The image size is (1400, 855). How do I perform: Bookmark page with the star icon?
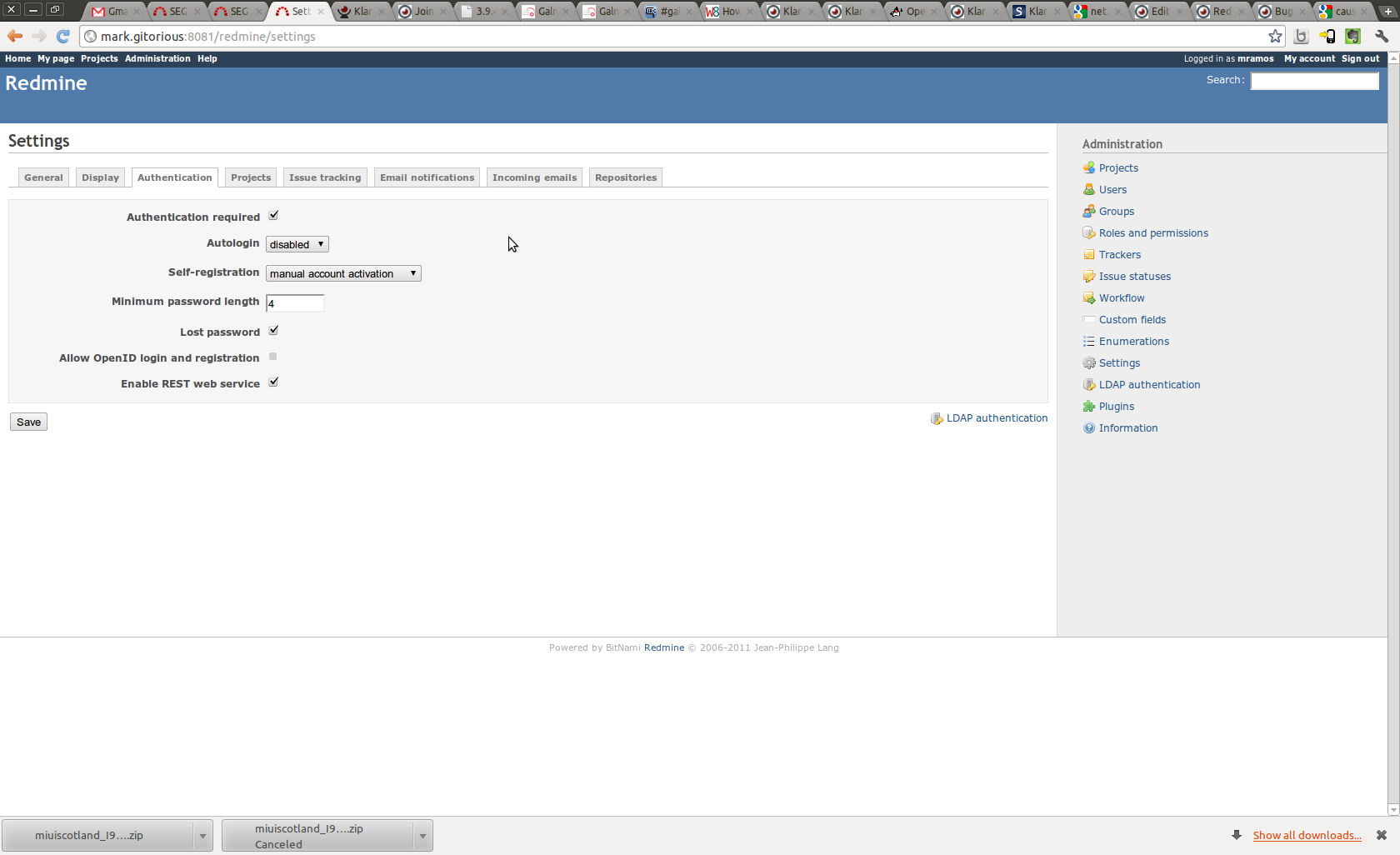click(1275, 36)
